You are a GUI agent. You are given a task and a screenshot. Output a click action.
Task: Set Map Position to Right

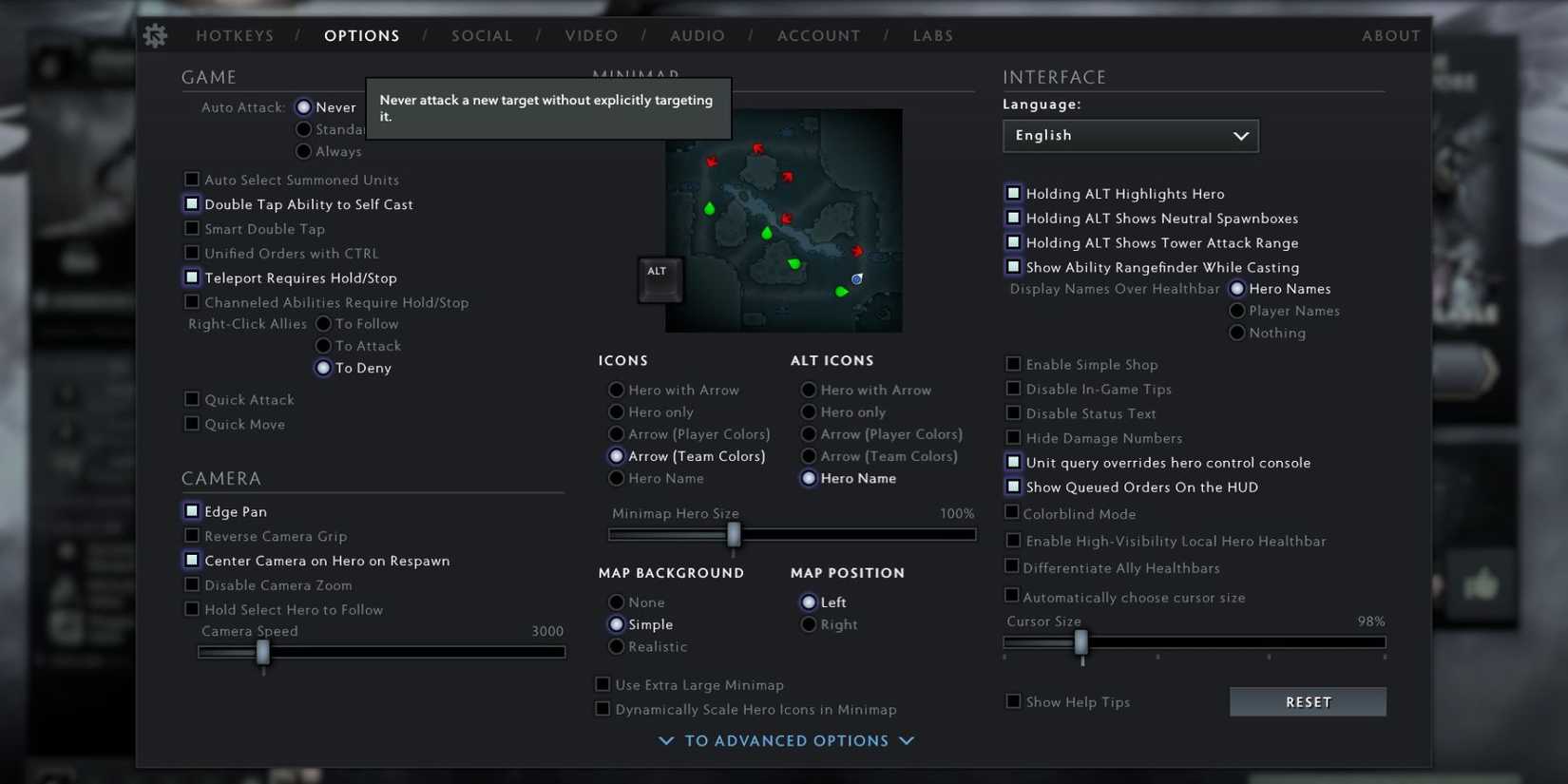coord(809,624)
